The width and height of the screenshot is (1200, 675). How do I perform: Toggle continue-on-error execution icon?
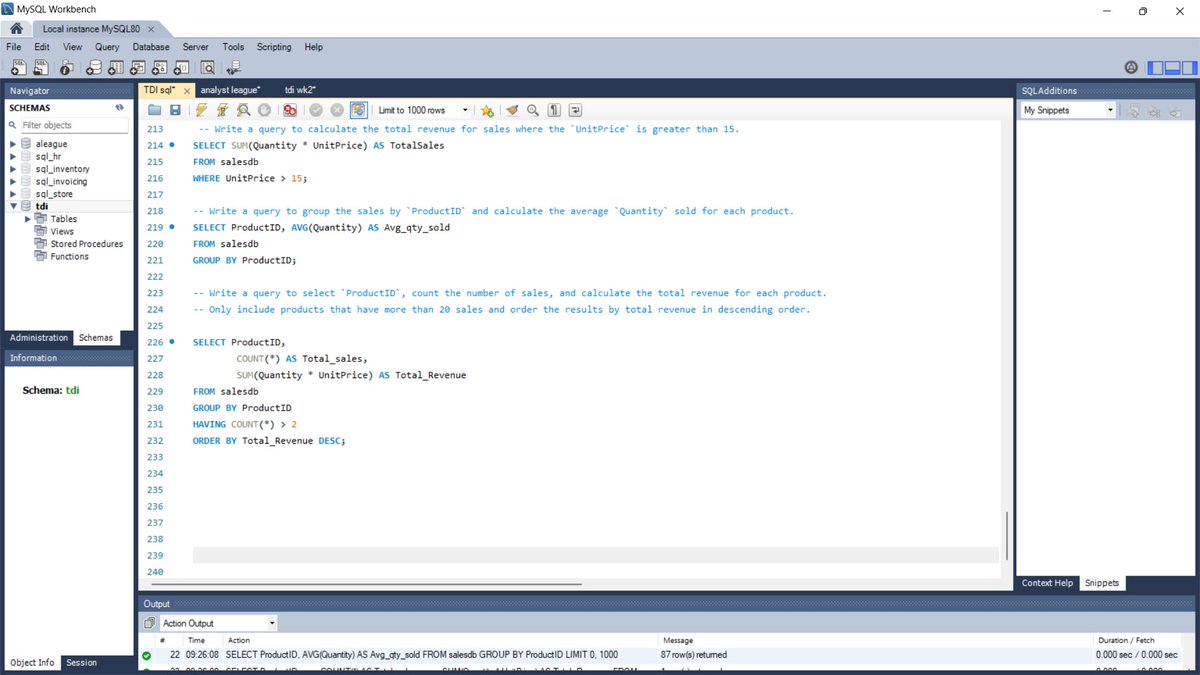coord(290,110)
